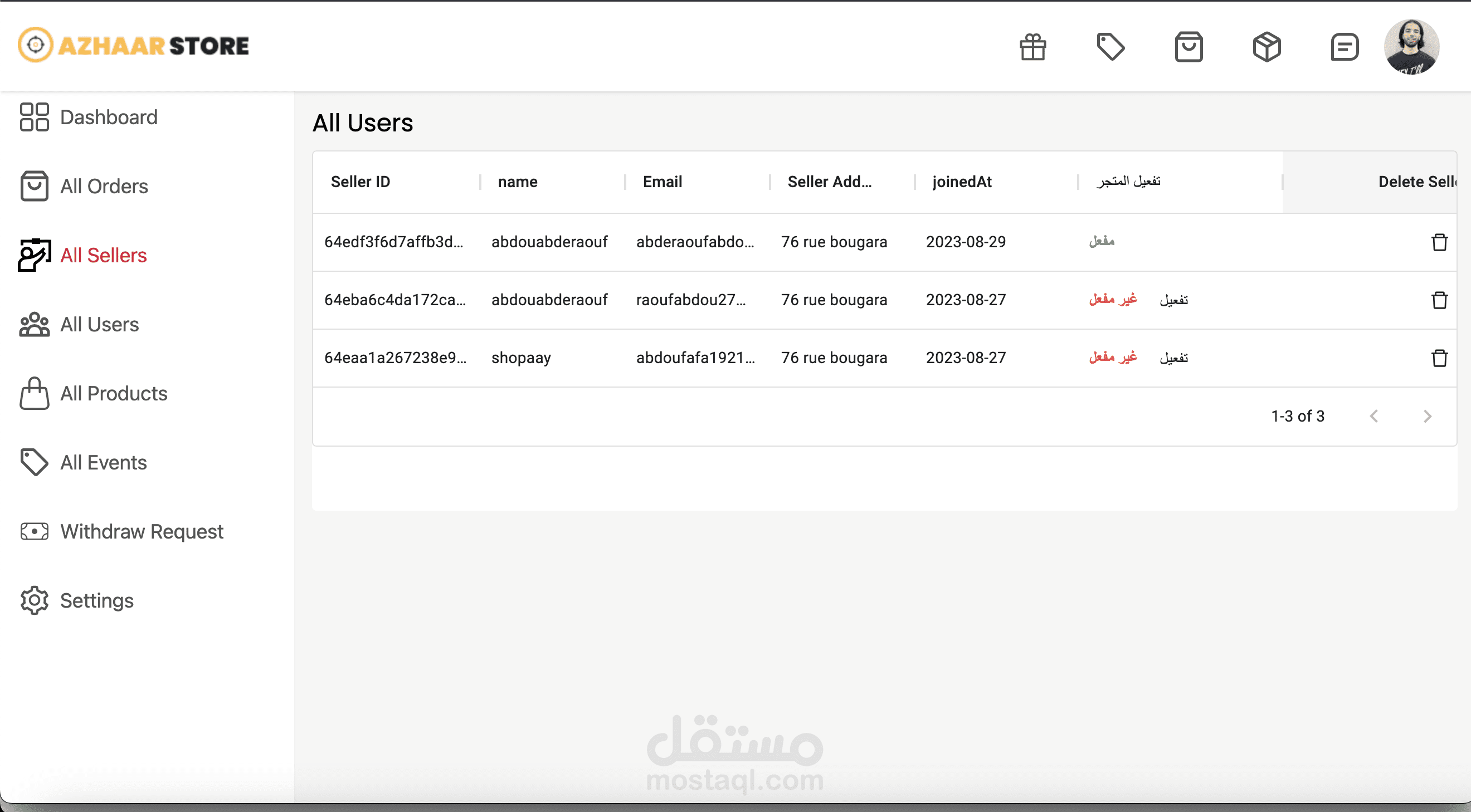Screen dimensions: 1471x812
Task: Click the gift box icon in header
Action: (1032, 47)
